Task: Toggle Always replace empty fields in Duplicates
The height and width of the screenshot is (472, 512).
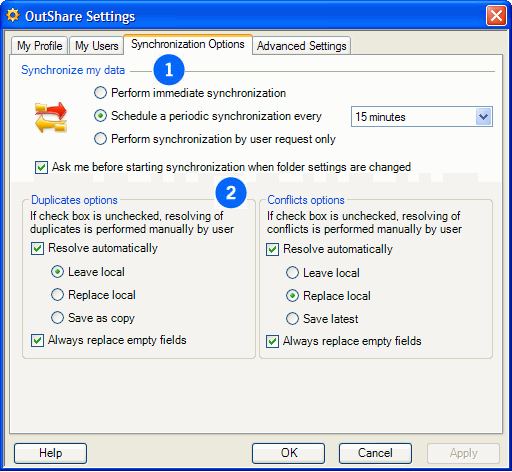Action: [x=37, y=340]
